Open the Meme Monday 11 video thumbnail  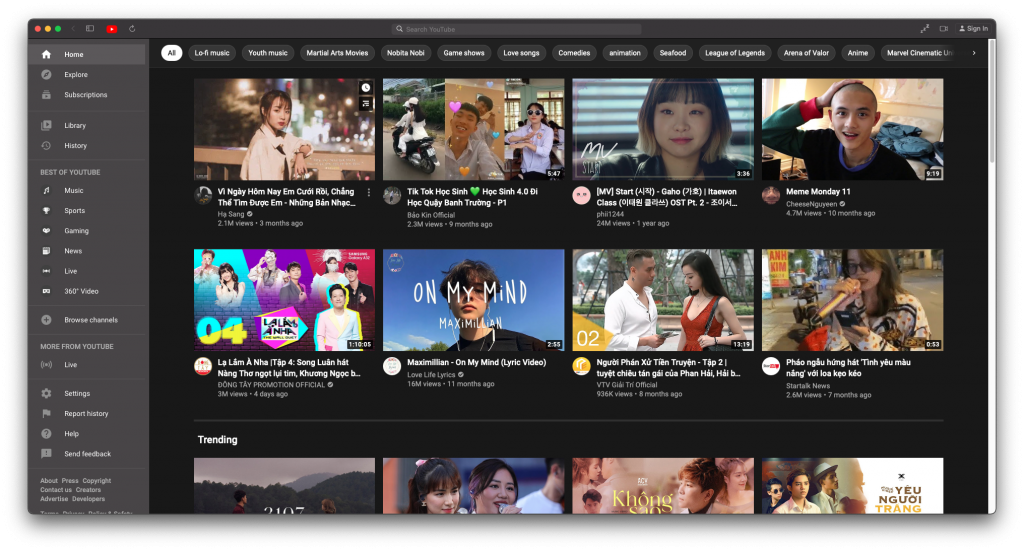click(852, 129)
